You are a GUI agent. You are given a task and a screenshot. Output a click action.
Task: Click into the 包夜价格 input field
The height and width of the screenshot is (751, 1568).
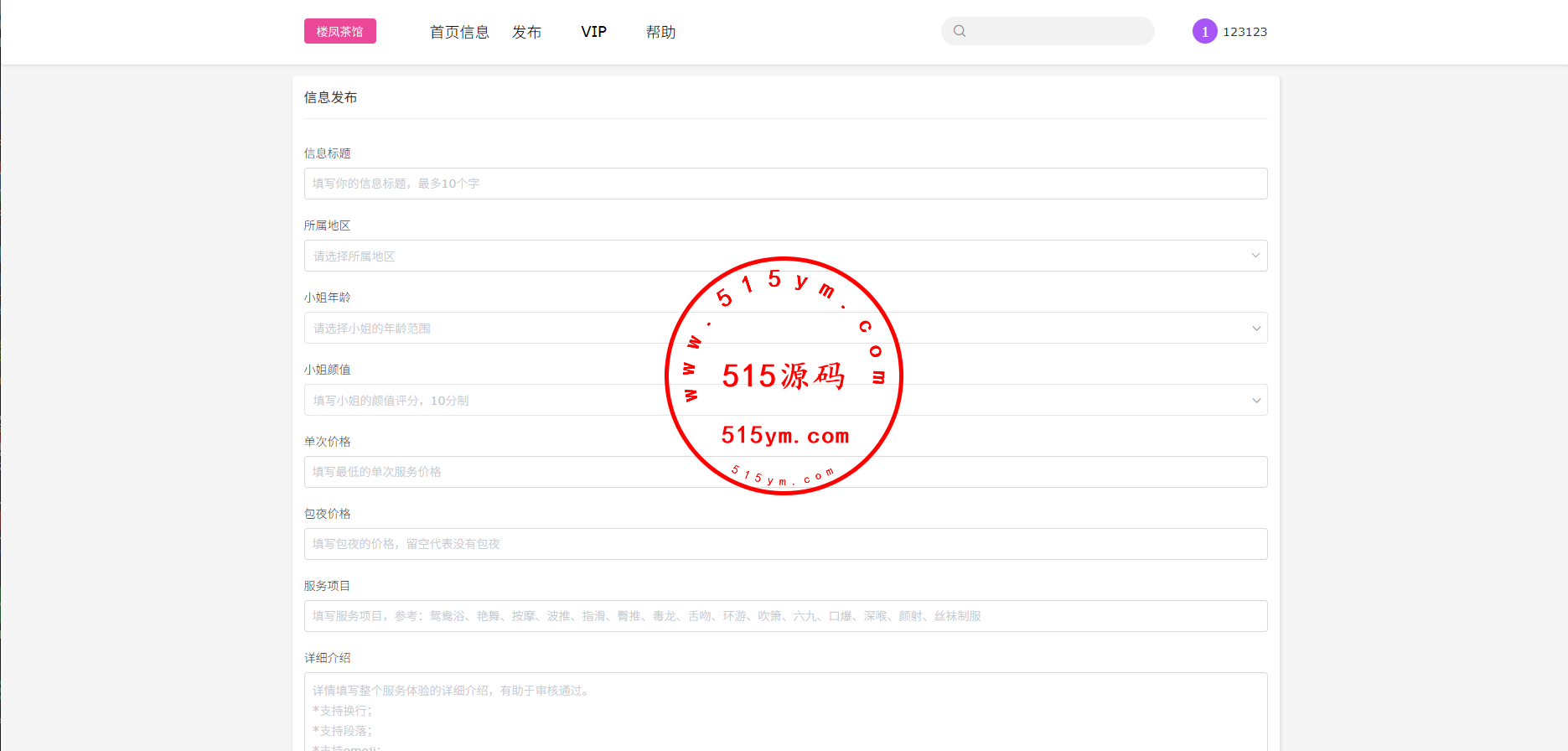[x=785, y=544]
